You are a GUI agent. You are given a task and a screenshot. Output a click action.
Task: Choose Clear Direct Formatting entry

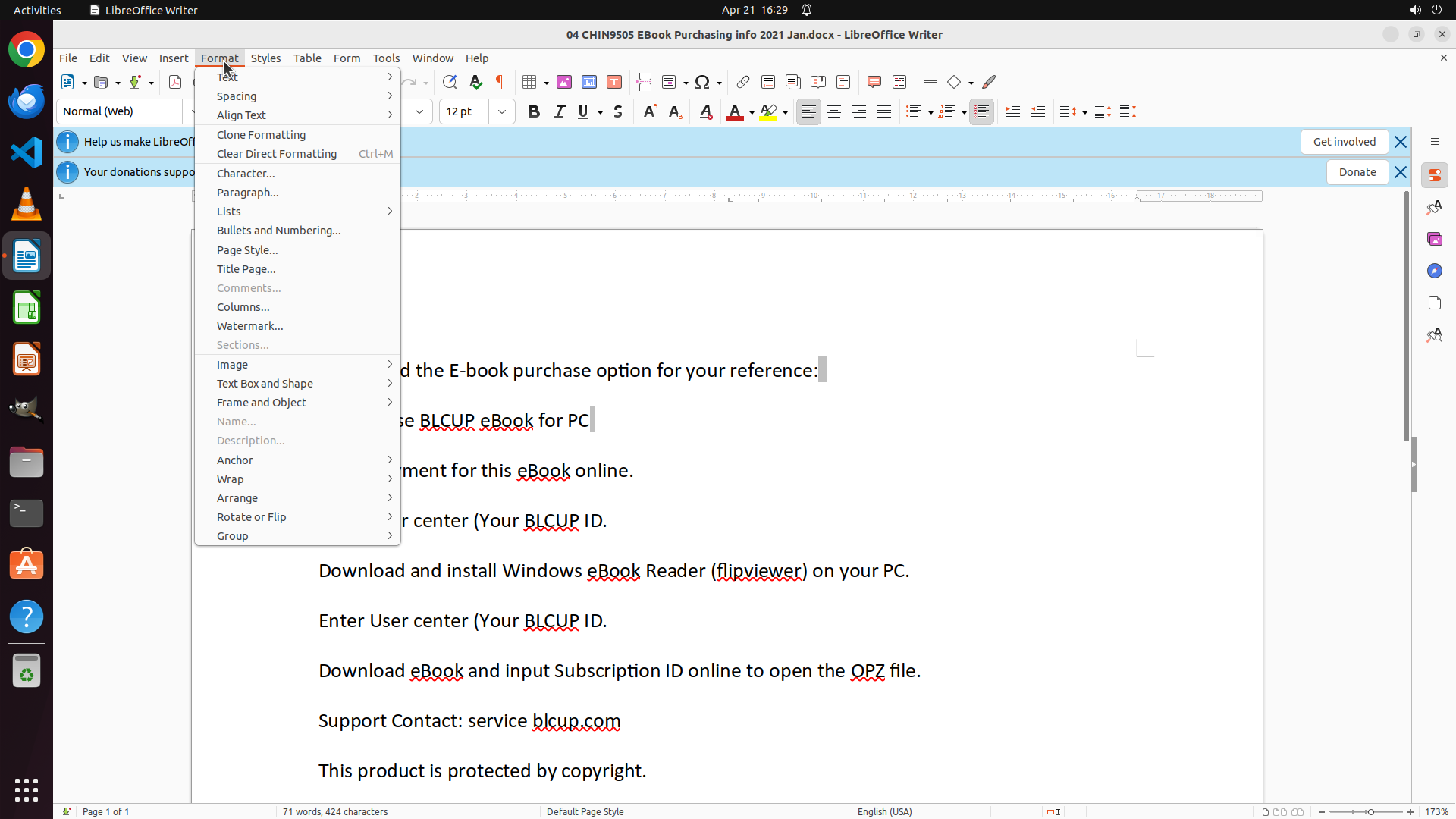277,154
